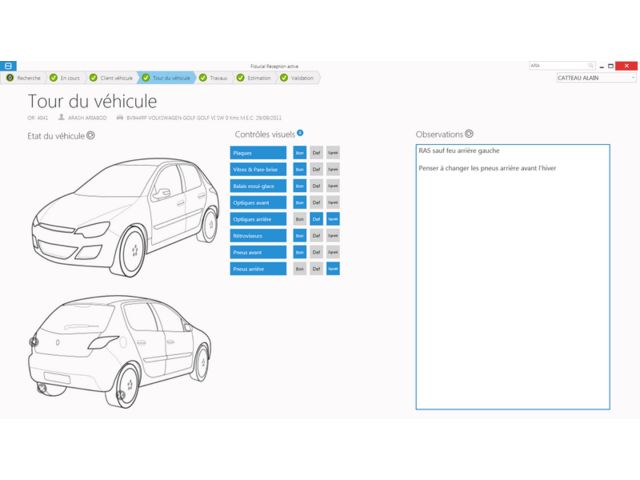Click the Optiques arrière label button
Viewport: 640px width, 480px height.
click(x=258, y=219)
